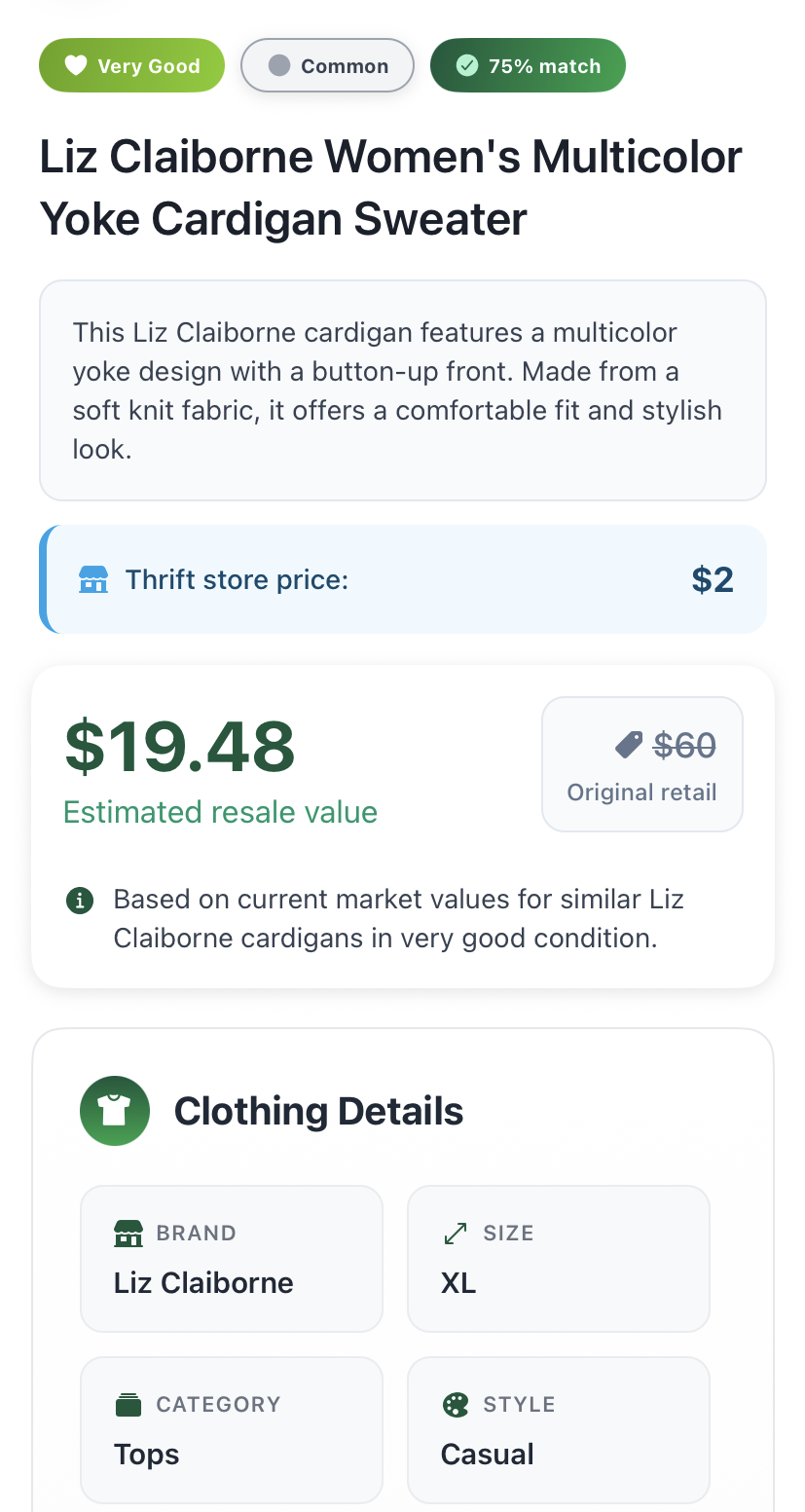Click the price tag icon near $60
The width and height of the screenshot is (805, 1512).
(x=629, y=746)
